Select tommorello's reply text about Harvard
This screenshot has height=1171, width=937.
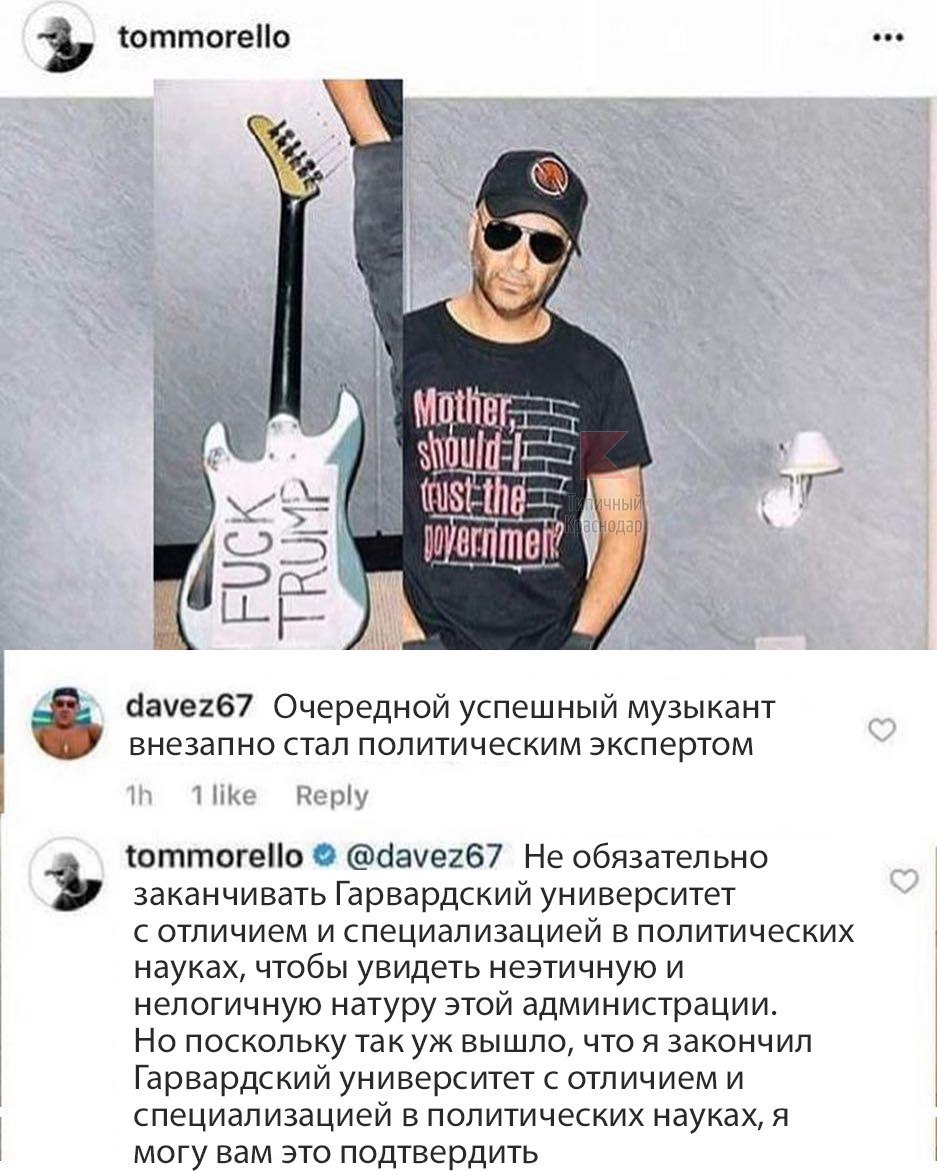pos(493,1004)
